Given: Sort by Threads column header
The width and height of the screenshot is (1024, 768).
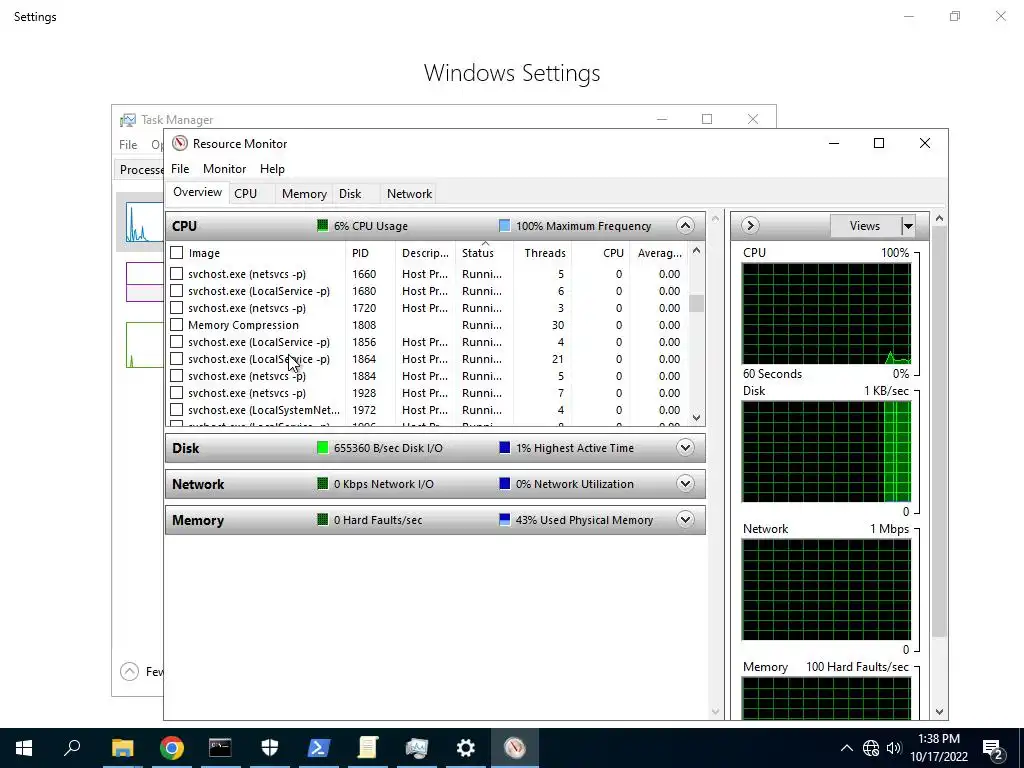Looking at the screenshot, I should click(x=545, y=253).
